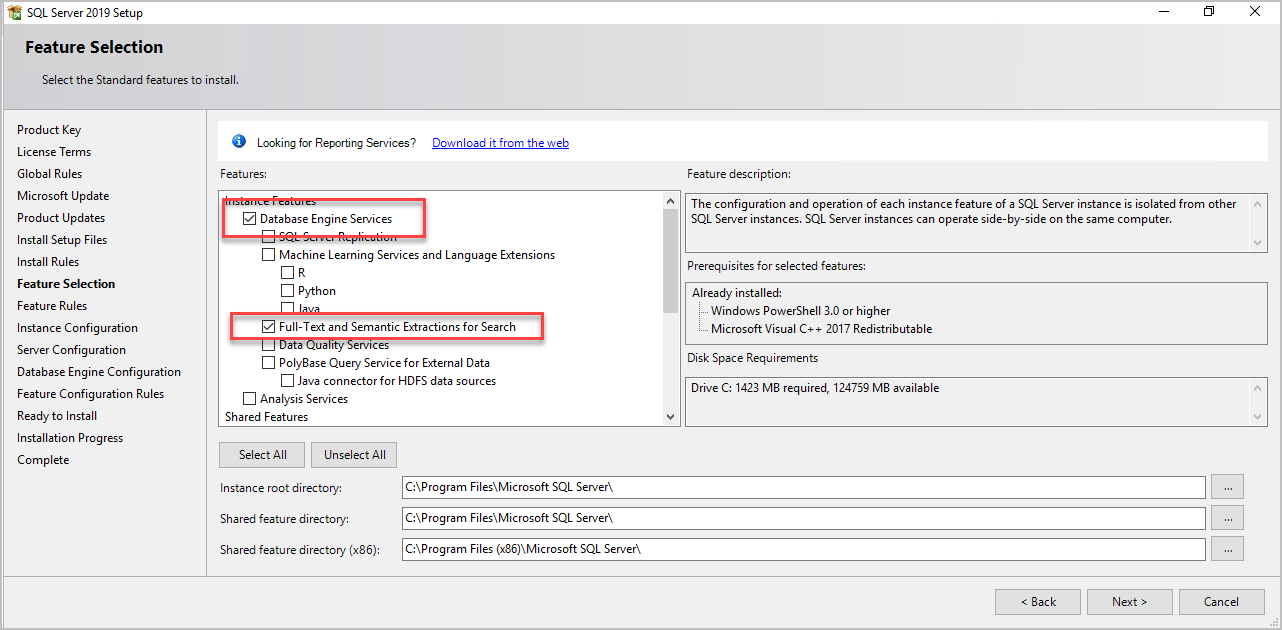Enable the Analysis Services feature

pyautogui.click(x=249, y=398)
